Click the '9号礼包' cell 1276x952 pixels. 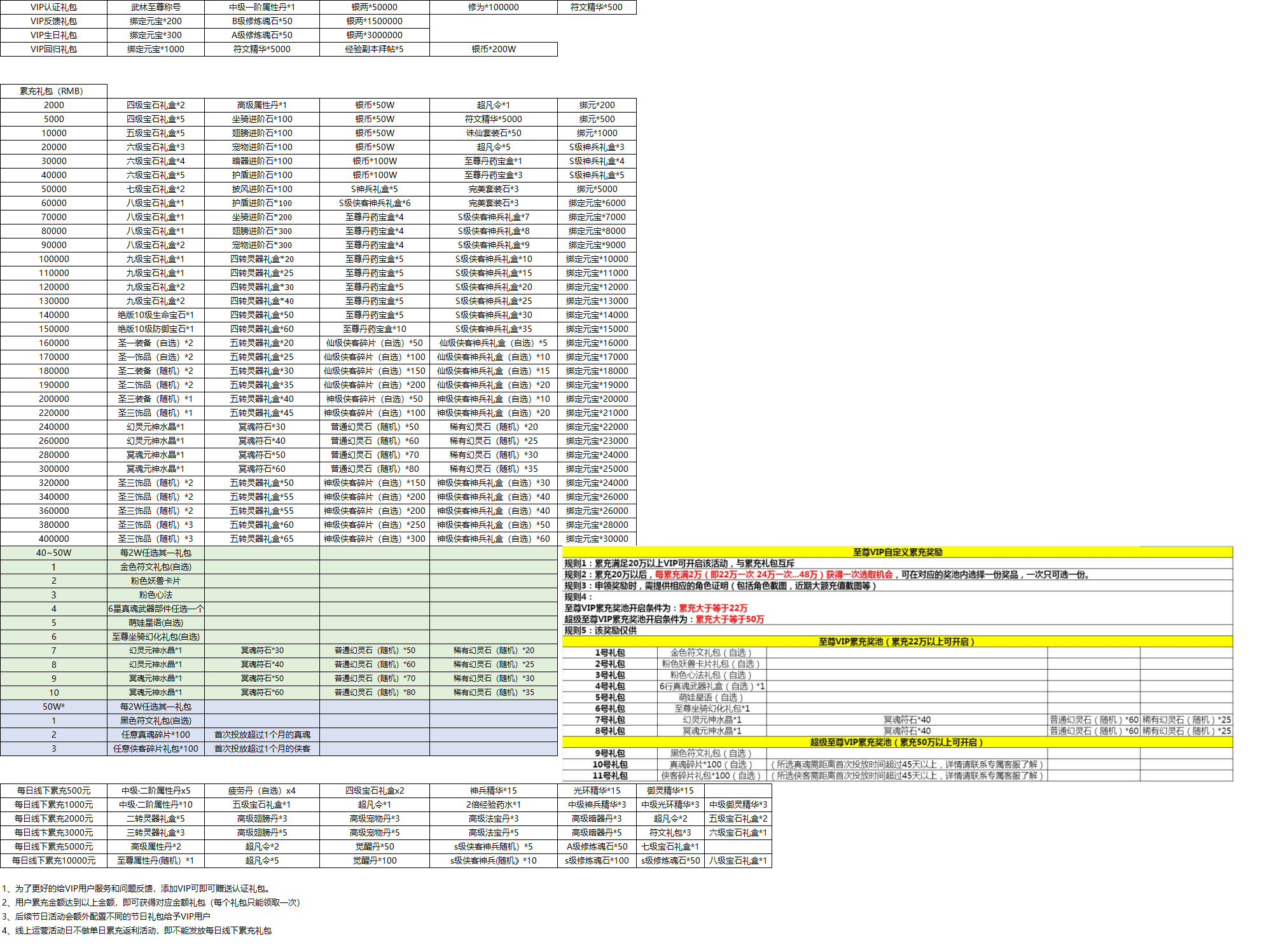click(610, 753)
